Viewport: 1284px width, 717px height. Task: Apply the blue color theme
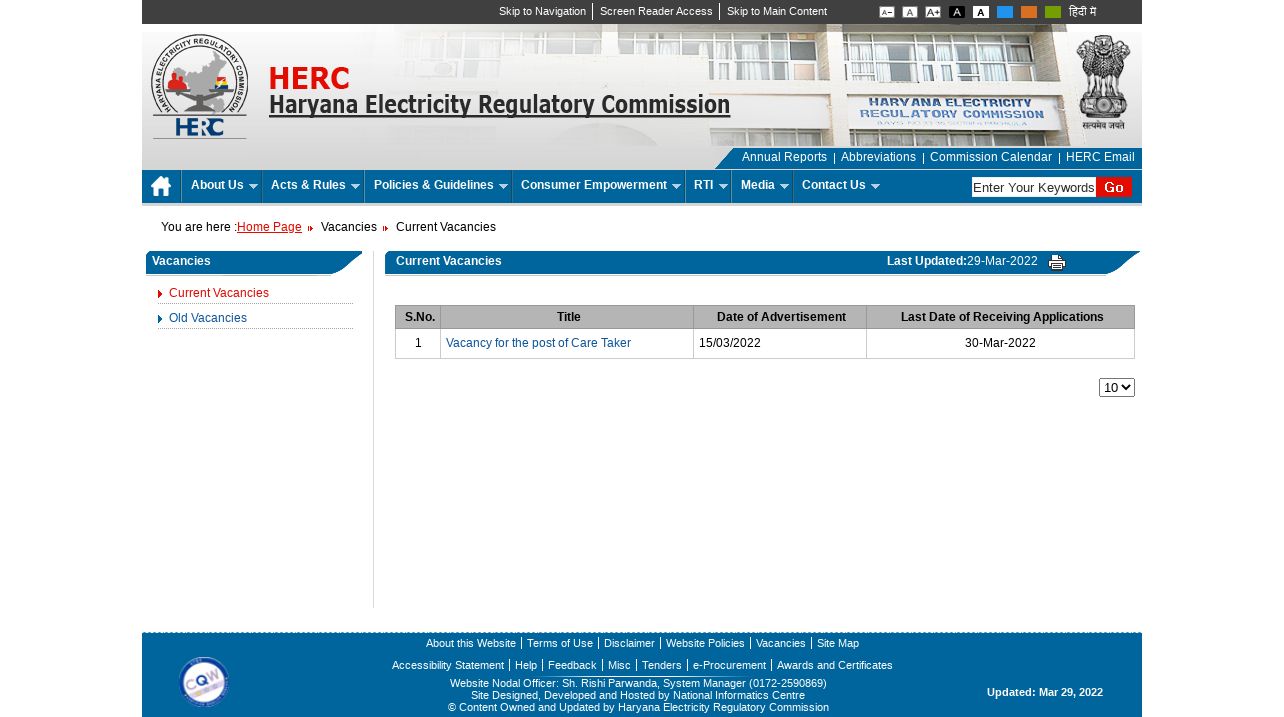[x=1005, y=12]
